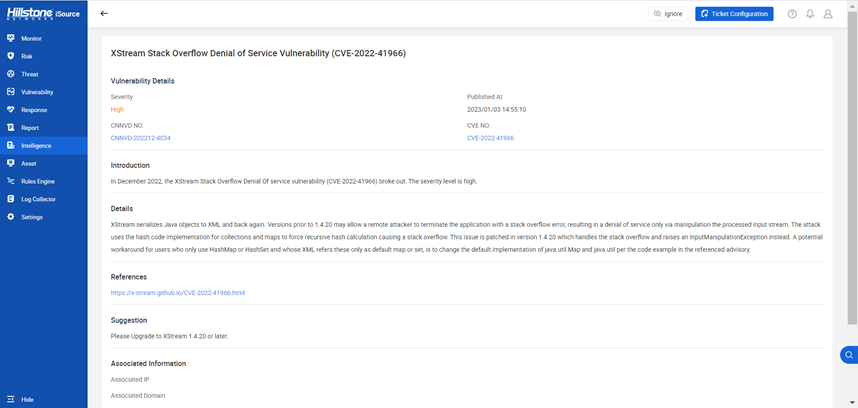The image size is (858, 408).
Task: Open the help question mark icon
Action: pos(792,14)
